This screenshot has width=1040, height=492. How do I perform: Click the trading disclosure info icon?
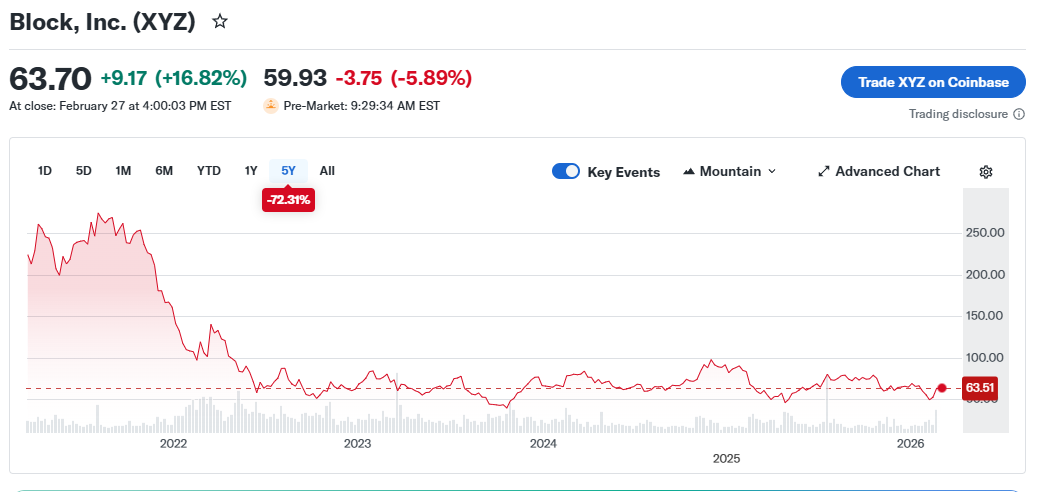(x=1019, y=114)
